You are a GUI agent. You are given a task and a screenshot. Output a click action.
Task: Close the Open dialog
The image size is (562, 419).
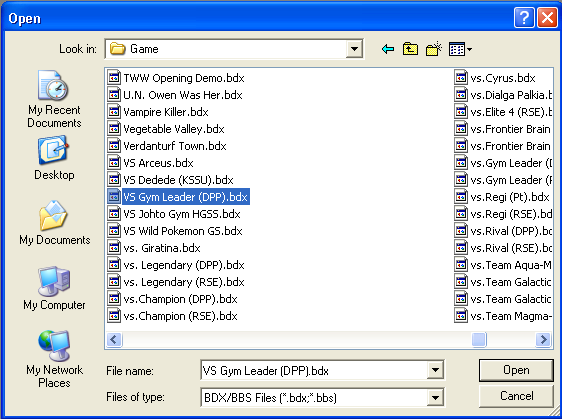pos(547,17)
